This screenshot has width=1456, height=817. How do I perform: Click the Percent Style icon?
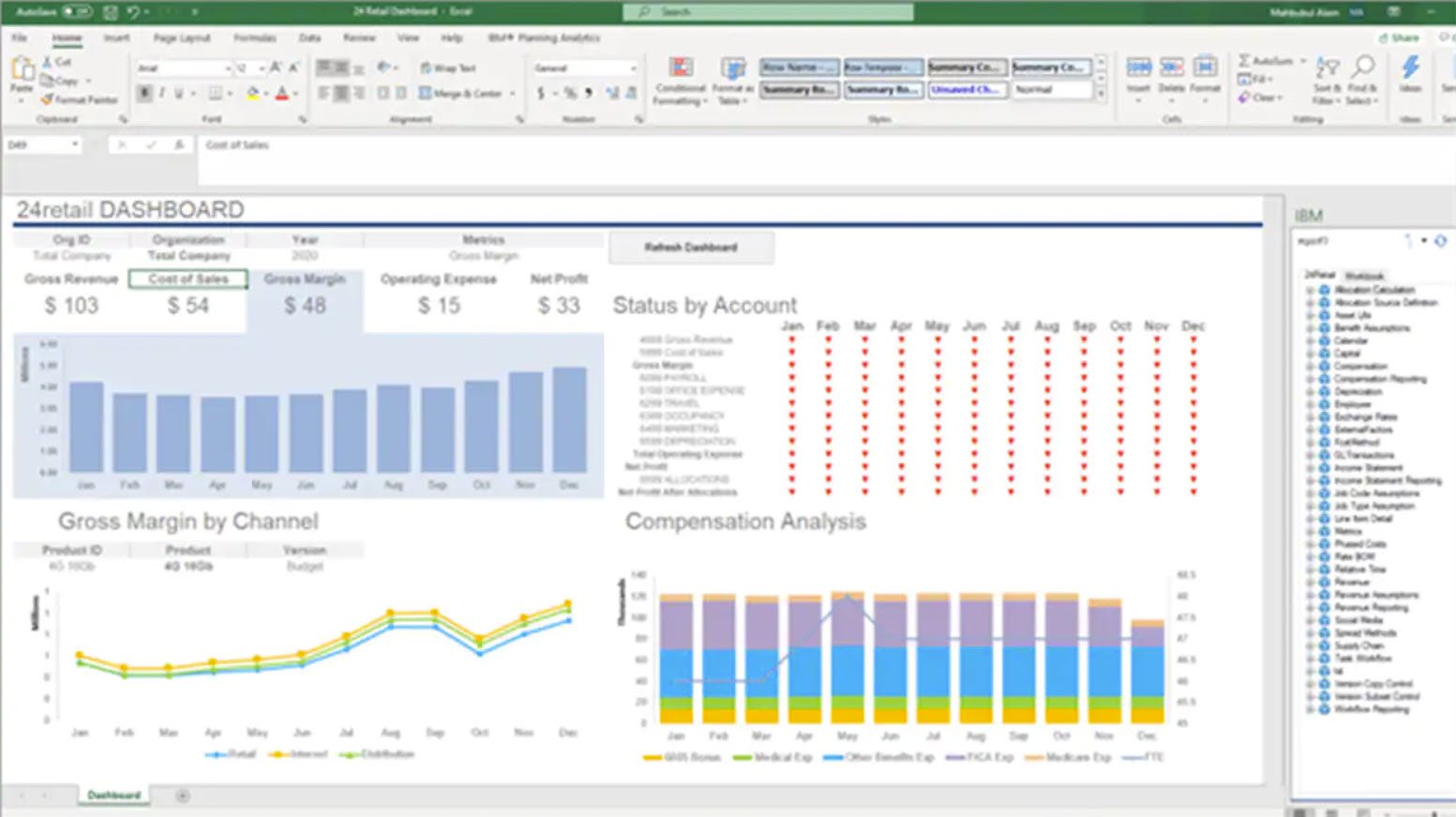pyautogui.click(x=569, y=94)
